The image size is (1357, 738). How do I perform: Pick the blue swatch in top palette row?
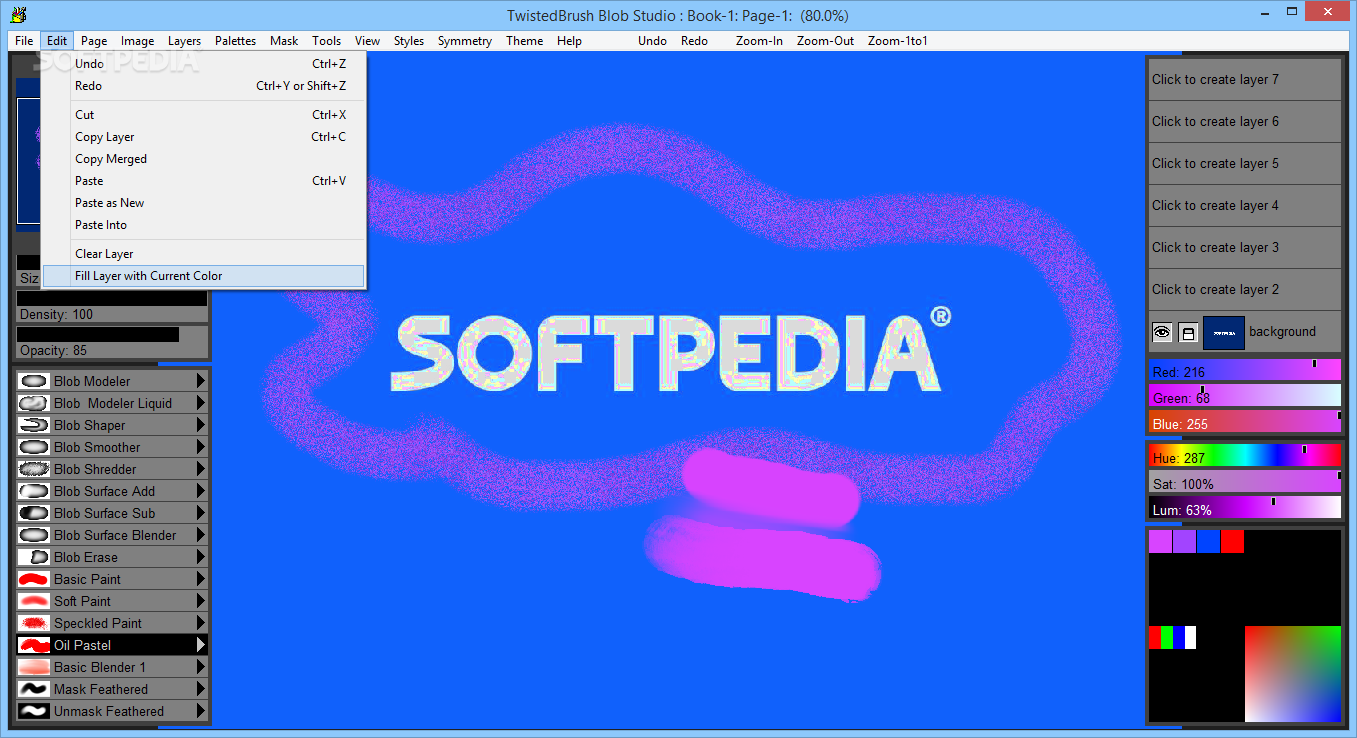1208,541
